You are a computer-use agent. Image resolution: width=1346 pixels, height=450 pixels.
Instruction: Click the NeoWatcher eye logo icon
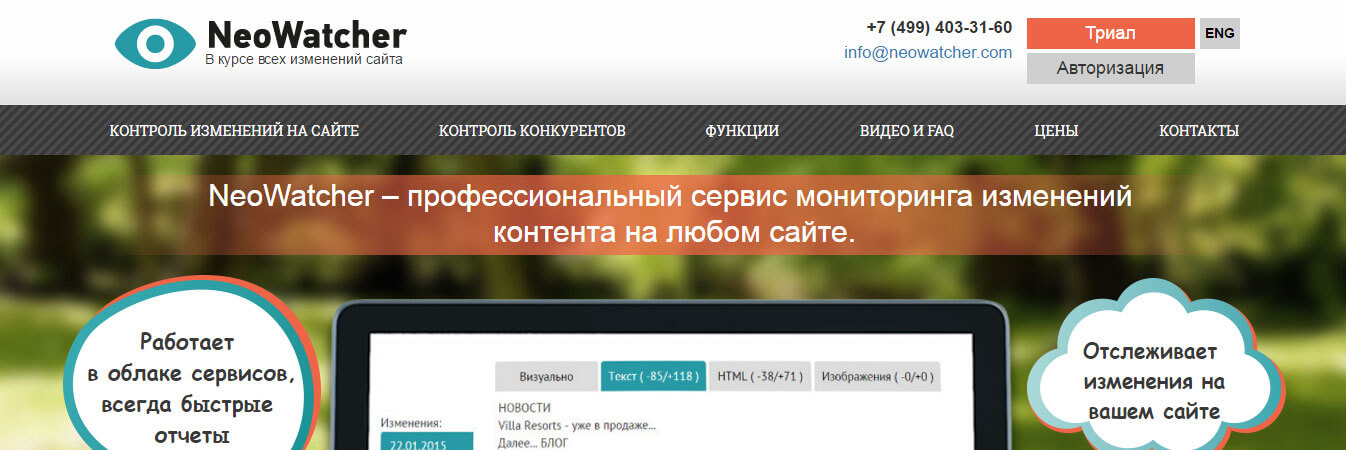(155, 44)
